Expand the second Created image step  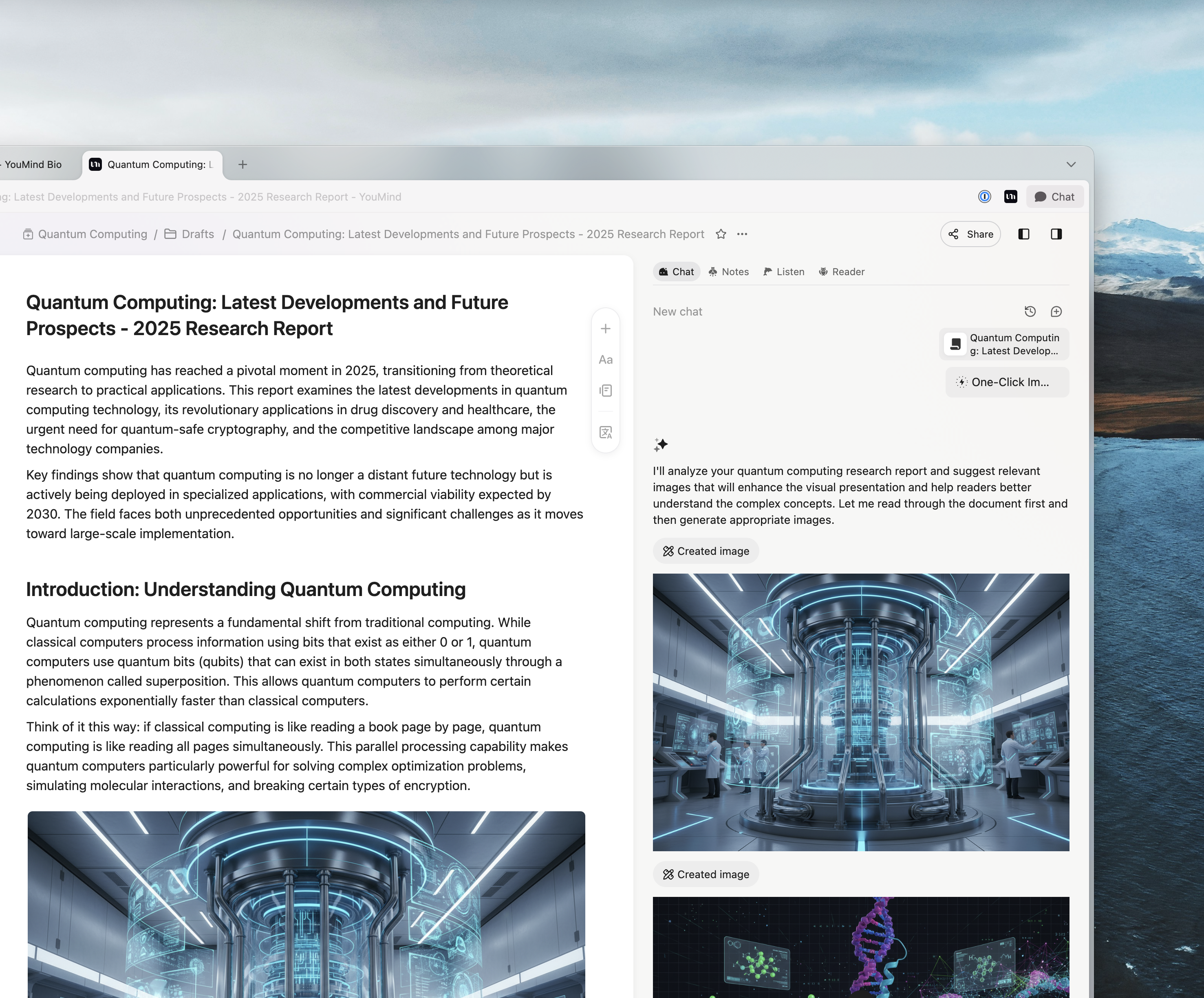coord(706,875)
